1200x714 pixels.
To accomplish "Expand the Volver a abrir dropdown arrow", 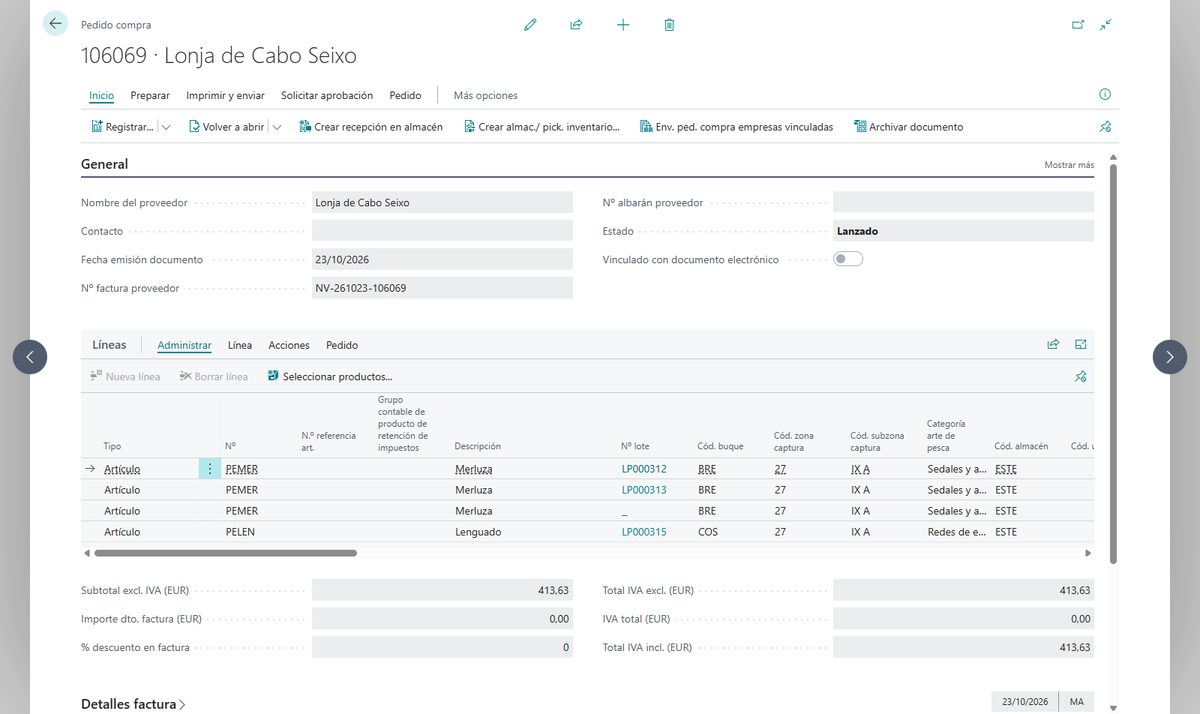I will coord(277,127).
